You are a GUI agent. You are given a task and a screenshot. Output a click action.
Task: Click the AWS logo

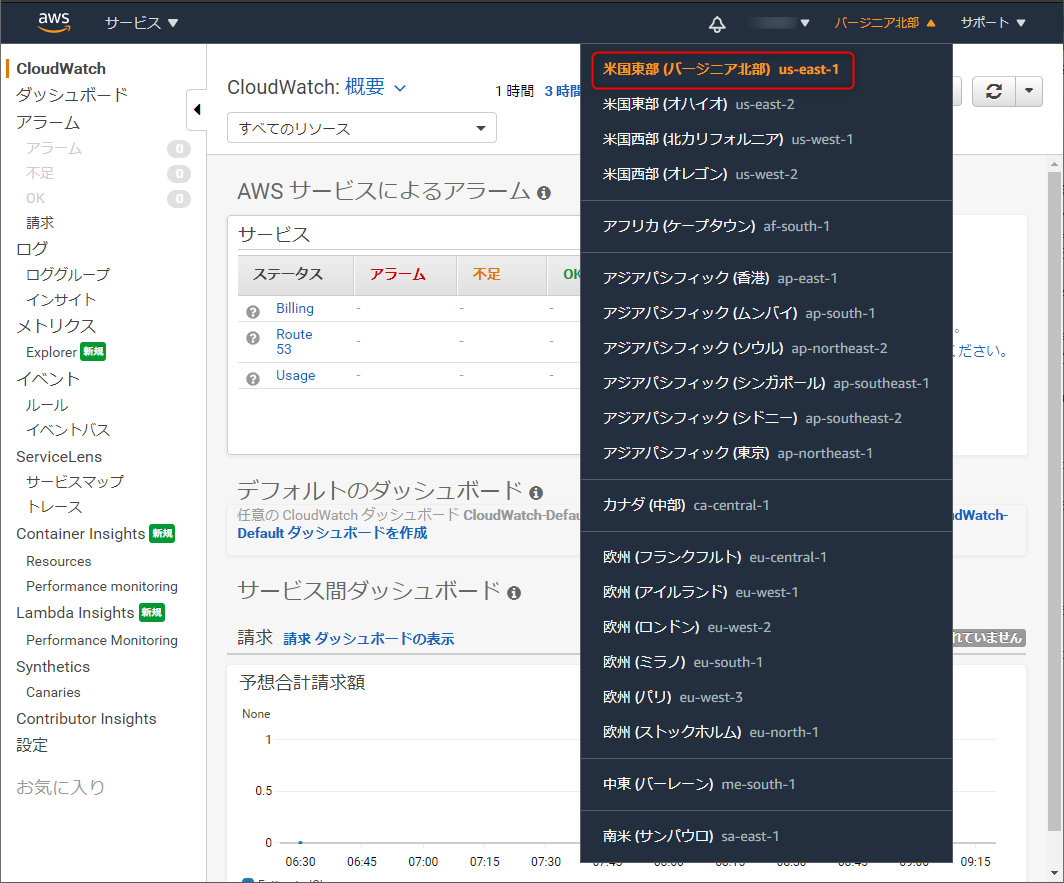[x=54, y=22]
